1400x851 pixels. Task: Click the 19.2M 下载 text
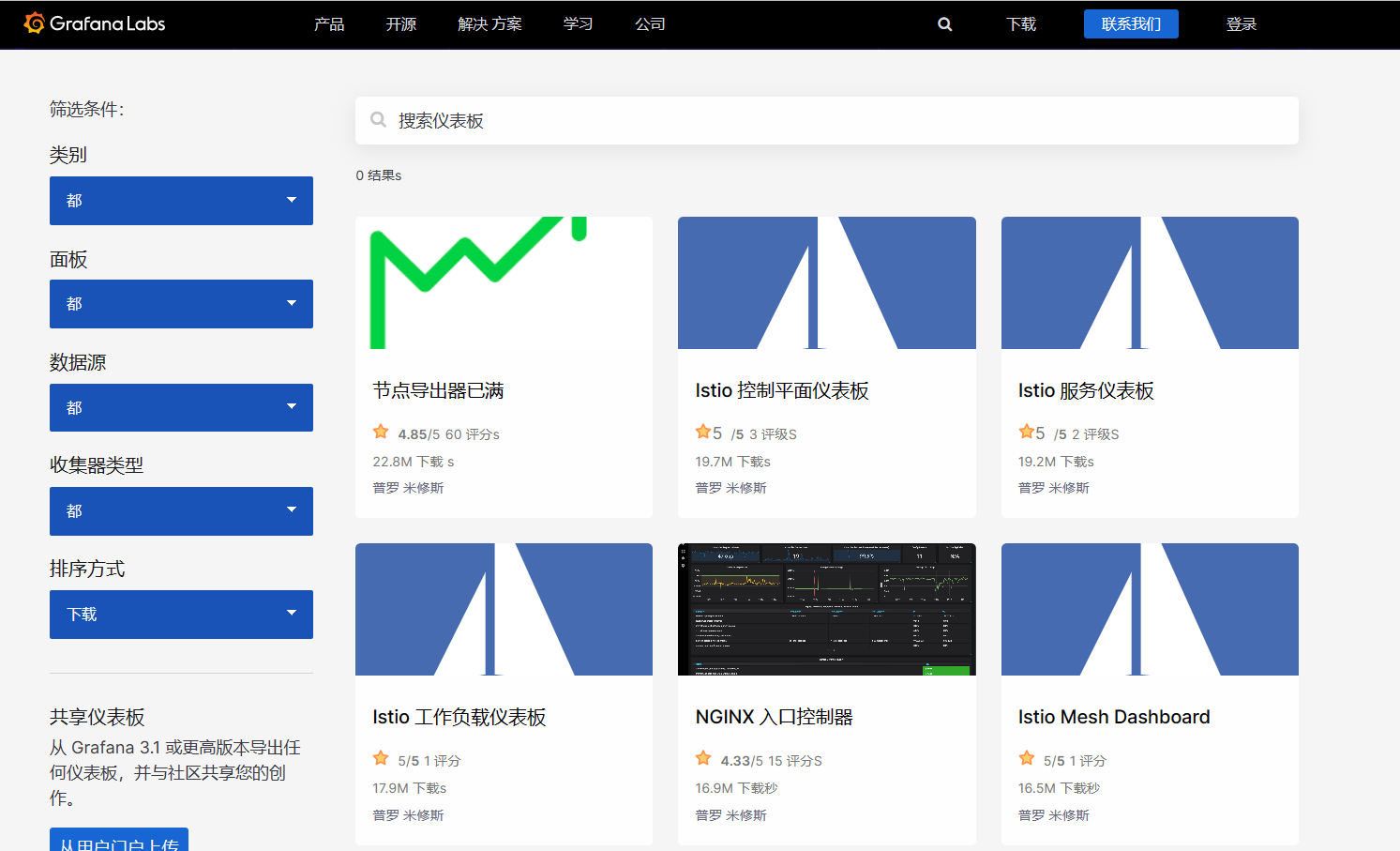pyautogui.click(x=1054, y=462)
